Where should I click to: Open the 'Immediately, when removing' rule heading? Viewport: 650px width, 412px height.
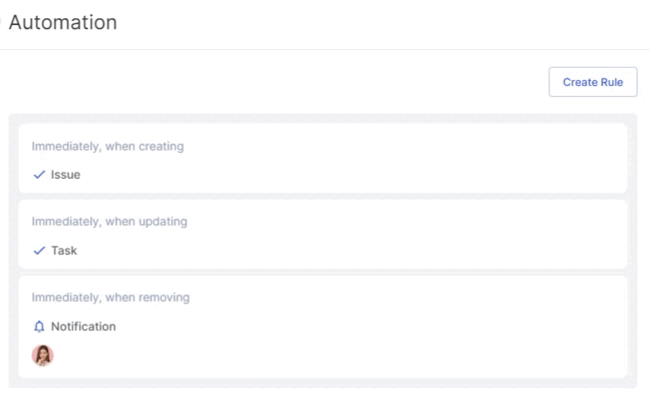point(111,297)
